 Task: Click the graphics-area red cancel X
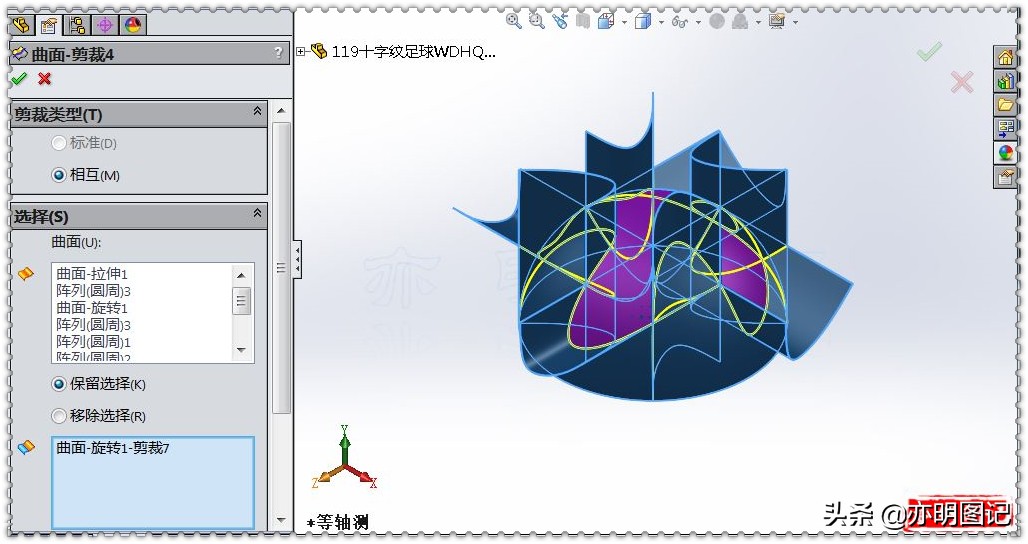tap(962, 82)
